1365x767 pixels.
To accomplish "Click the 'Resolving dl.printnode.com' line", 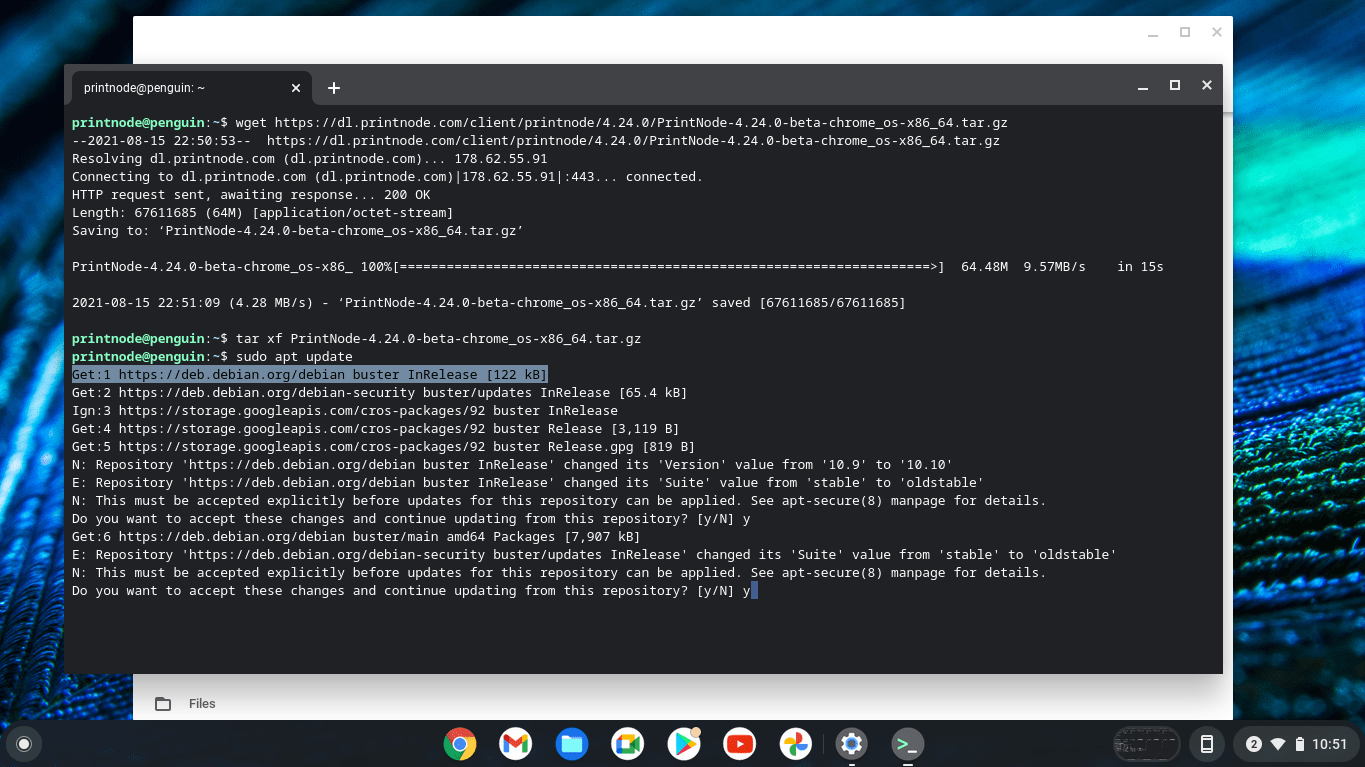I will 310,158.
